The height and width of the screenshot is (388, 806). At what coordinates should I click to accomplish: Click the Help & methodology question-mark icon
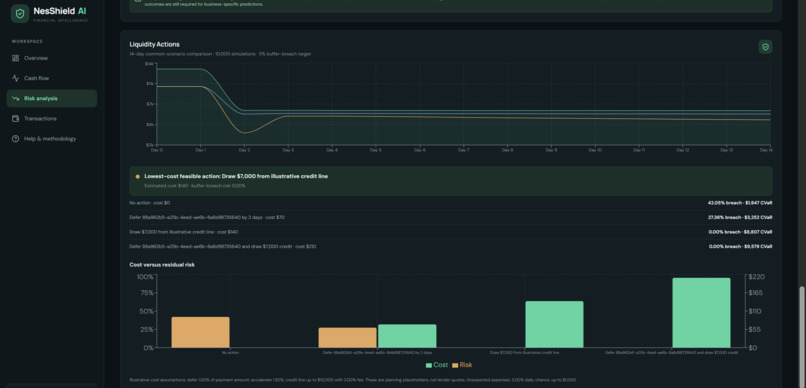pos(15,139)
